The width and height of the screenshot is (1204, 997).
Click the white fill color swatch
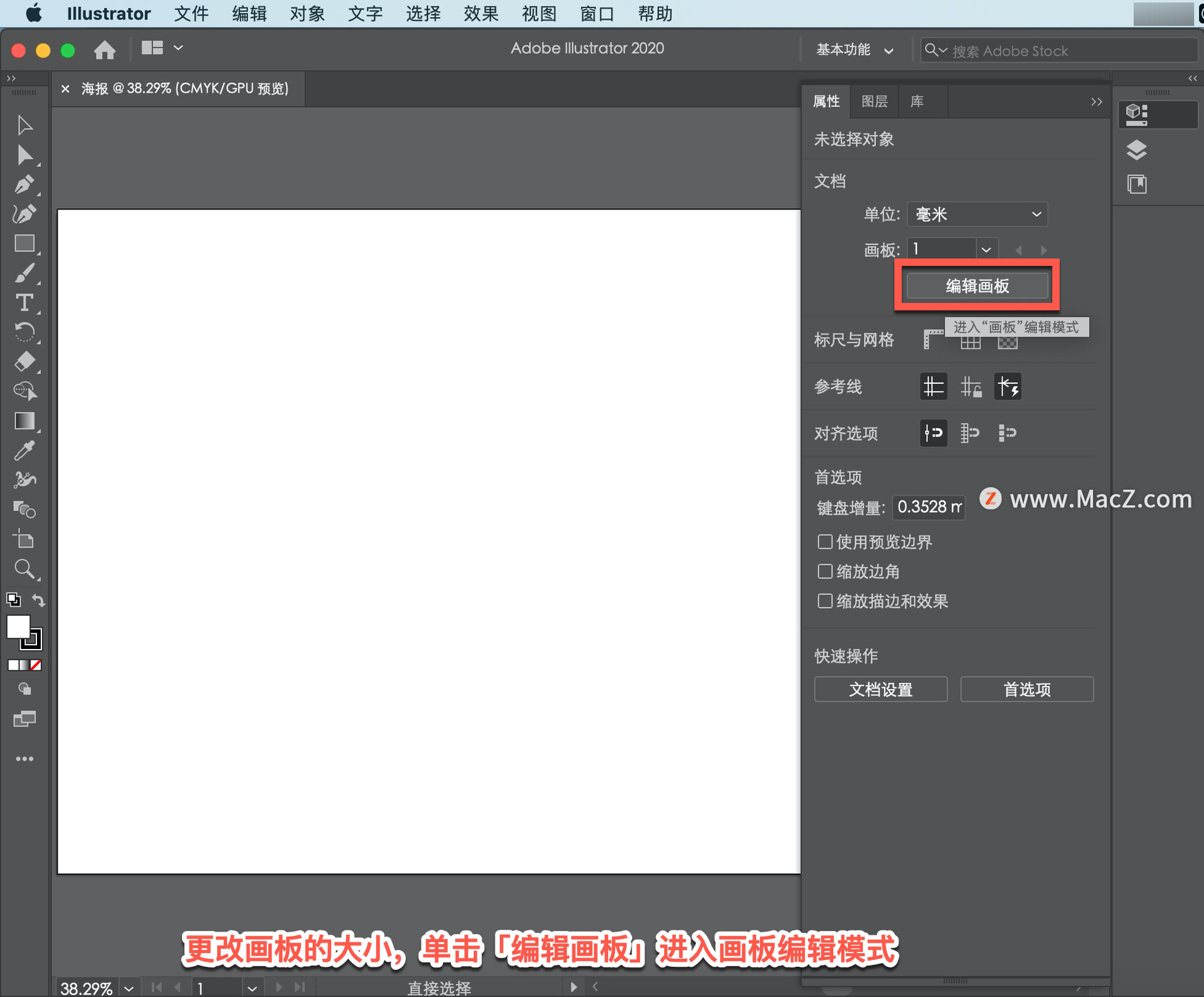18,626
